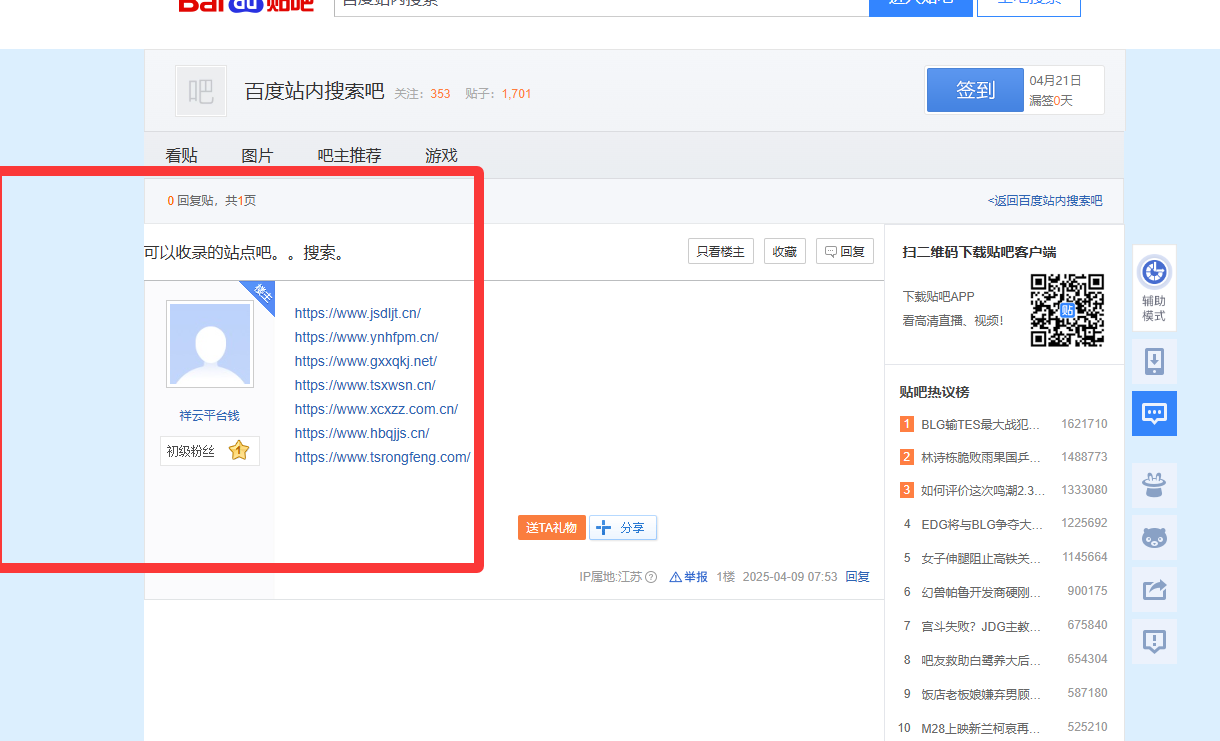Viewport: 1220px width, 741px height.
Task: Click the mobile download sidebar icon
Action: (1154, 361)
